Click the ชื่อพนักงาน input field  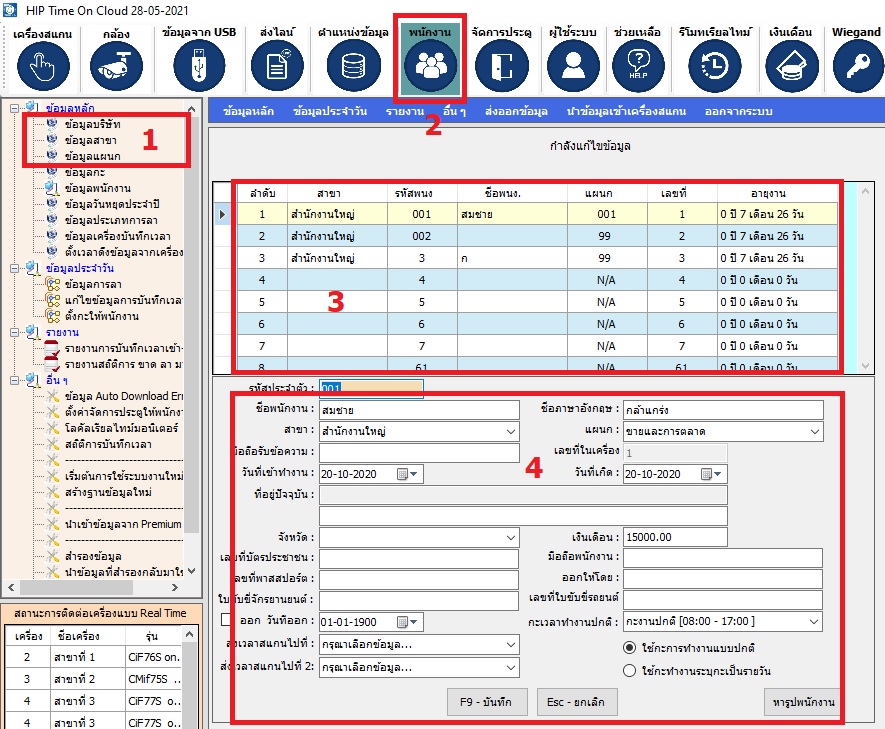point(419,410)
